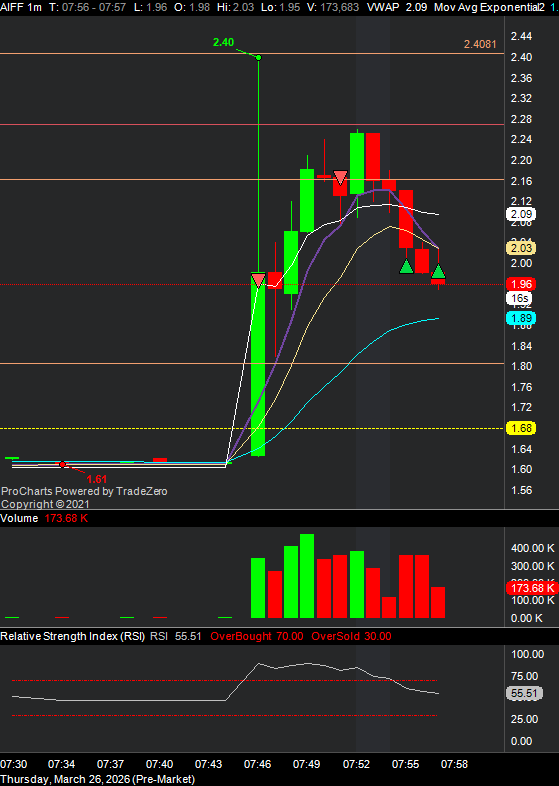This screenshot has height=786, width=559.
Task: Click the O: 1.98 open readout
Action: click(193, 8)
